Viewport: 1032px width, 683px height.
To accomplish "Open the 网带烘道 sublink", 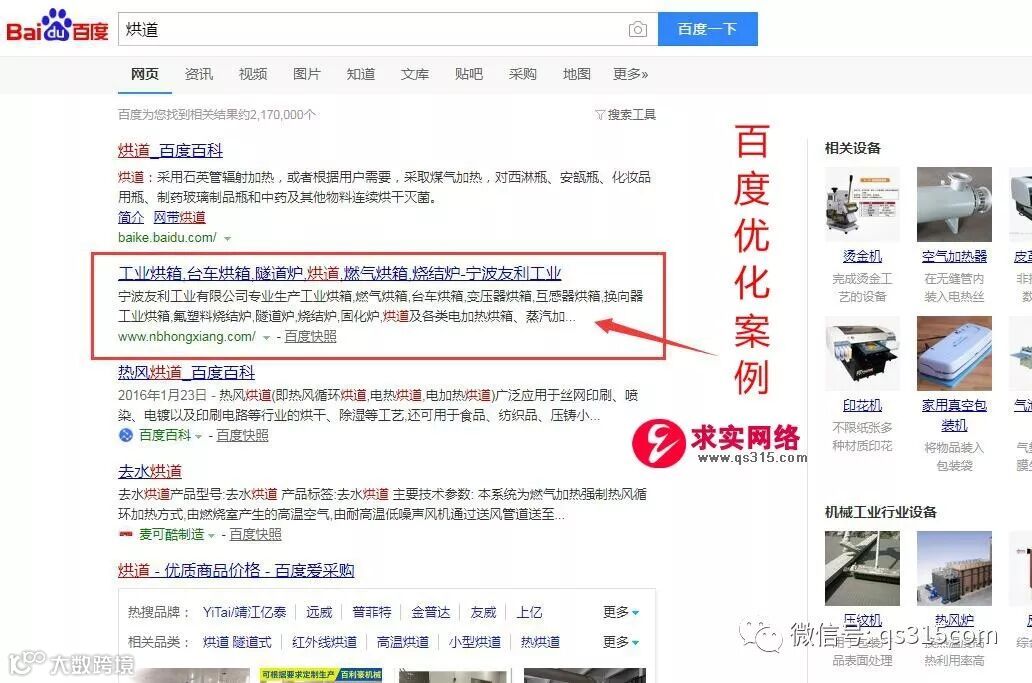I will click(x=180, y=217).
